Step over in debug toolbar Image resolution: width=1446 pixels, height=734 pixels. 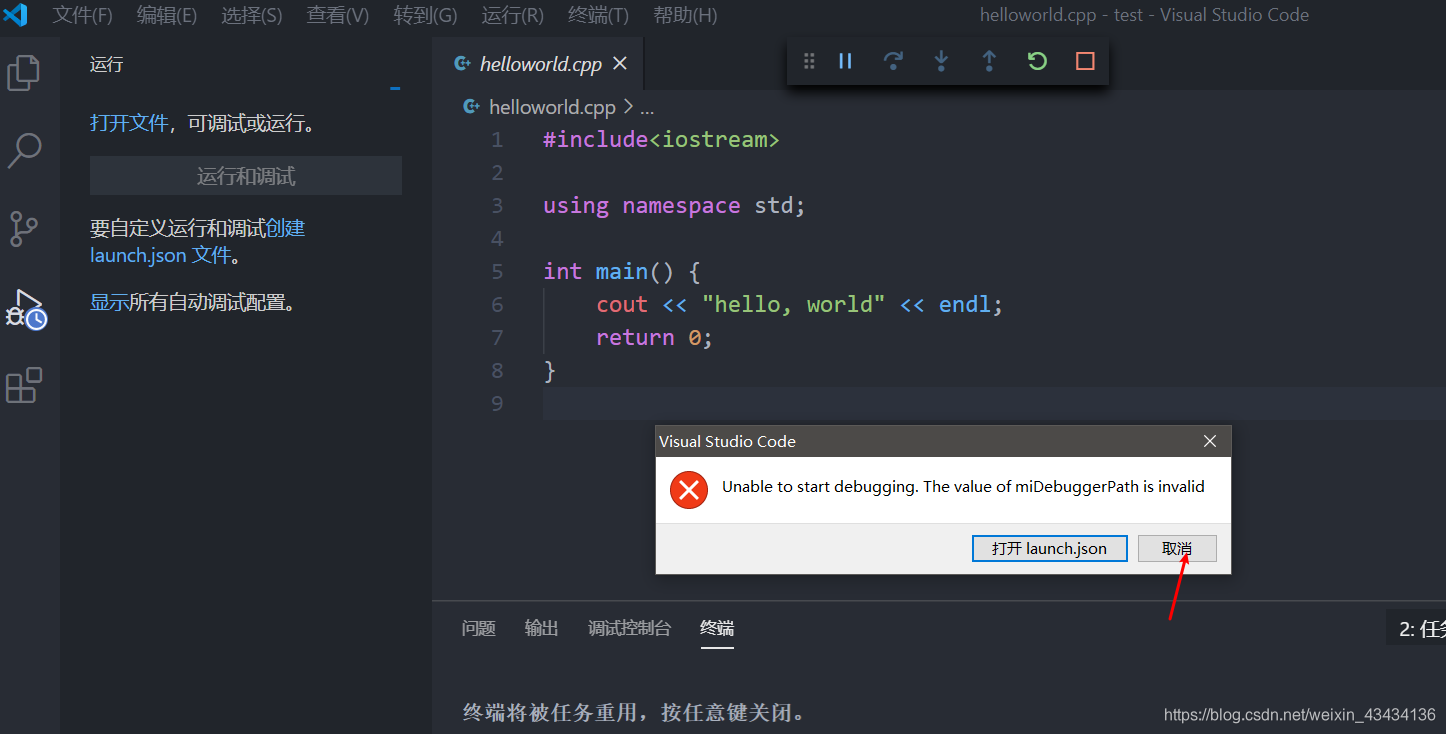pyautogui.click(x=893, y=61)
